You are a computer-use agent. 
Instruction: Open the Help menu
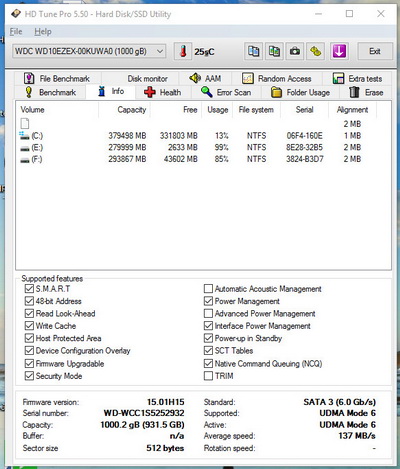tap(43, 32)
